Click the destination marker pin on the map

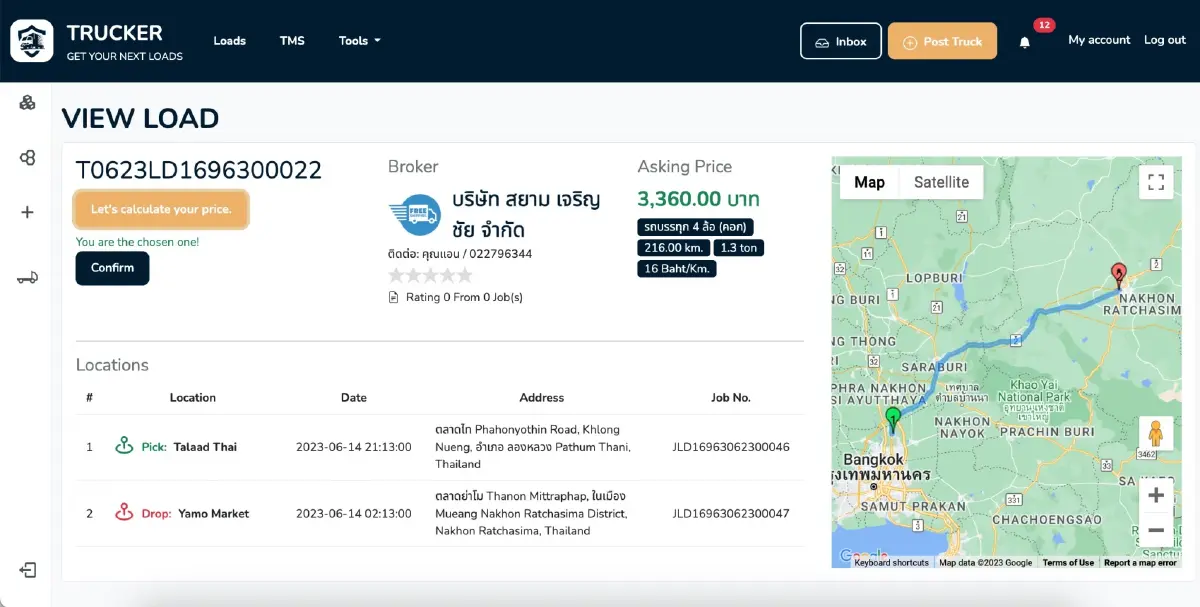(1119, 273)
